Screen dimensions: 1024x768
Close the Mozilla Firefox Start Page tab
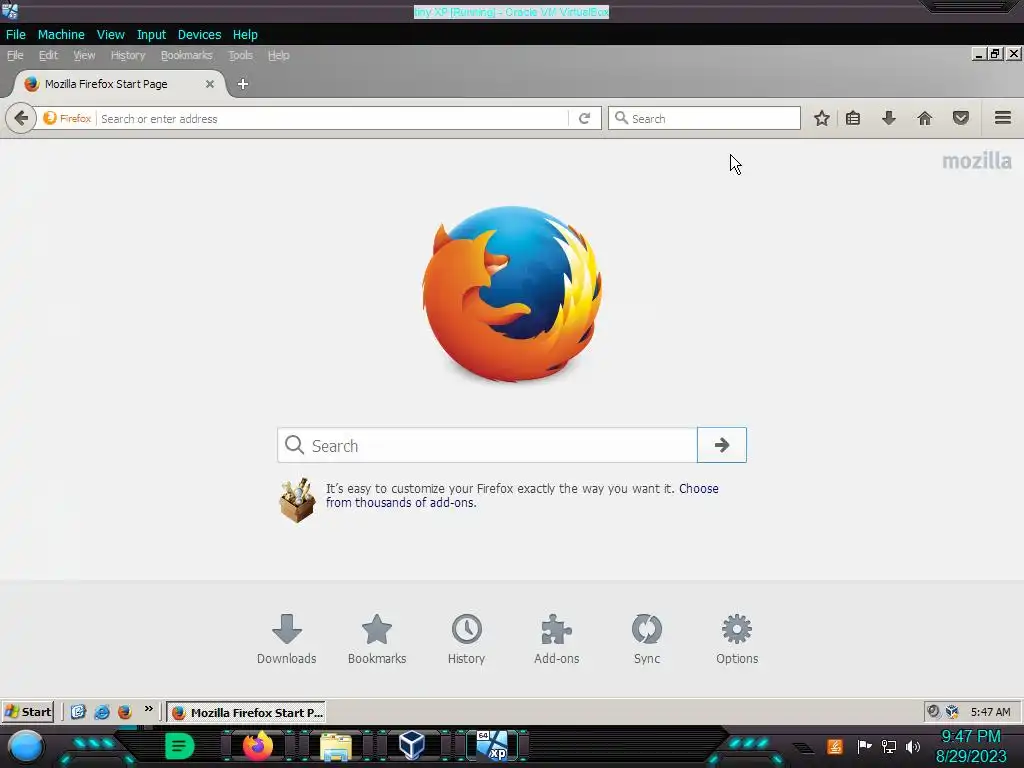coord(210,84)
